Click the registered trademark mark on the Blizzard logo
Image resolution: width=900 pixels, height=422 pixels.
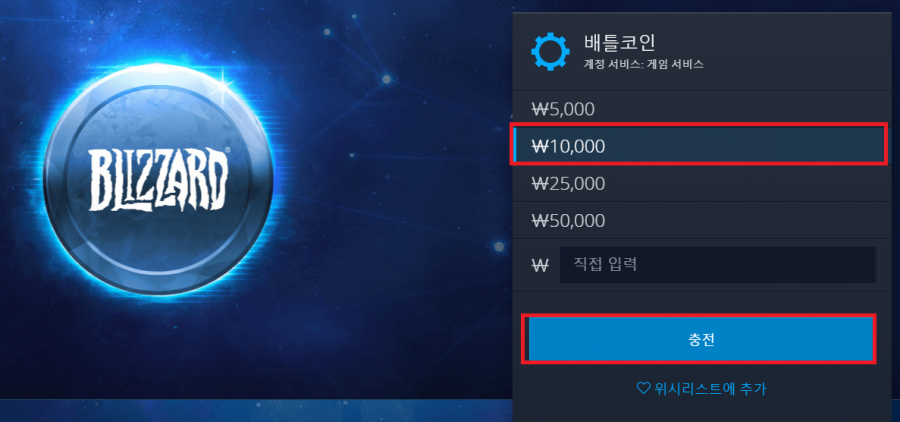click(227, 150)
